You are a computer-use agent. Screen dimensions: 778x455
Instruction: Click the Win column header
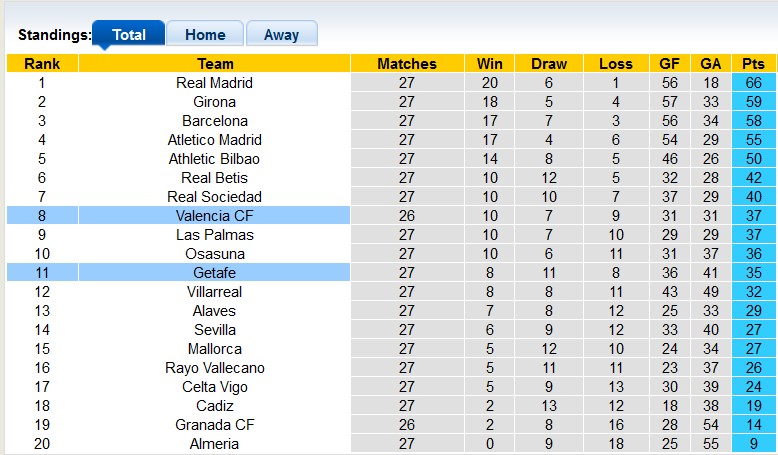(490, 64)
